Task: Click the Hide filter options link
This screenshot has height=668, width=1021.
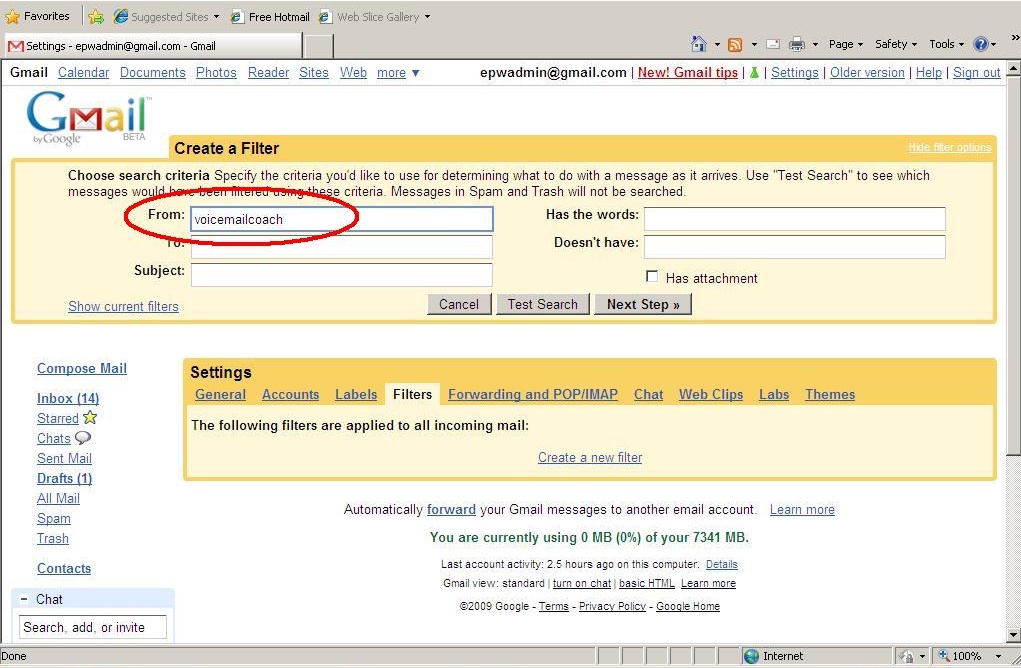Action: click(950, 148)
